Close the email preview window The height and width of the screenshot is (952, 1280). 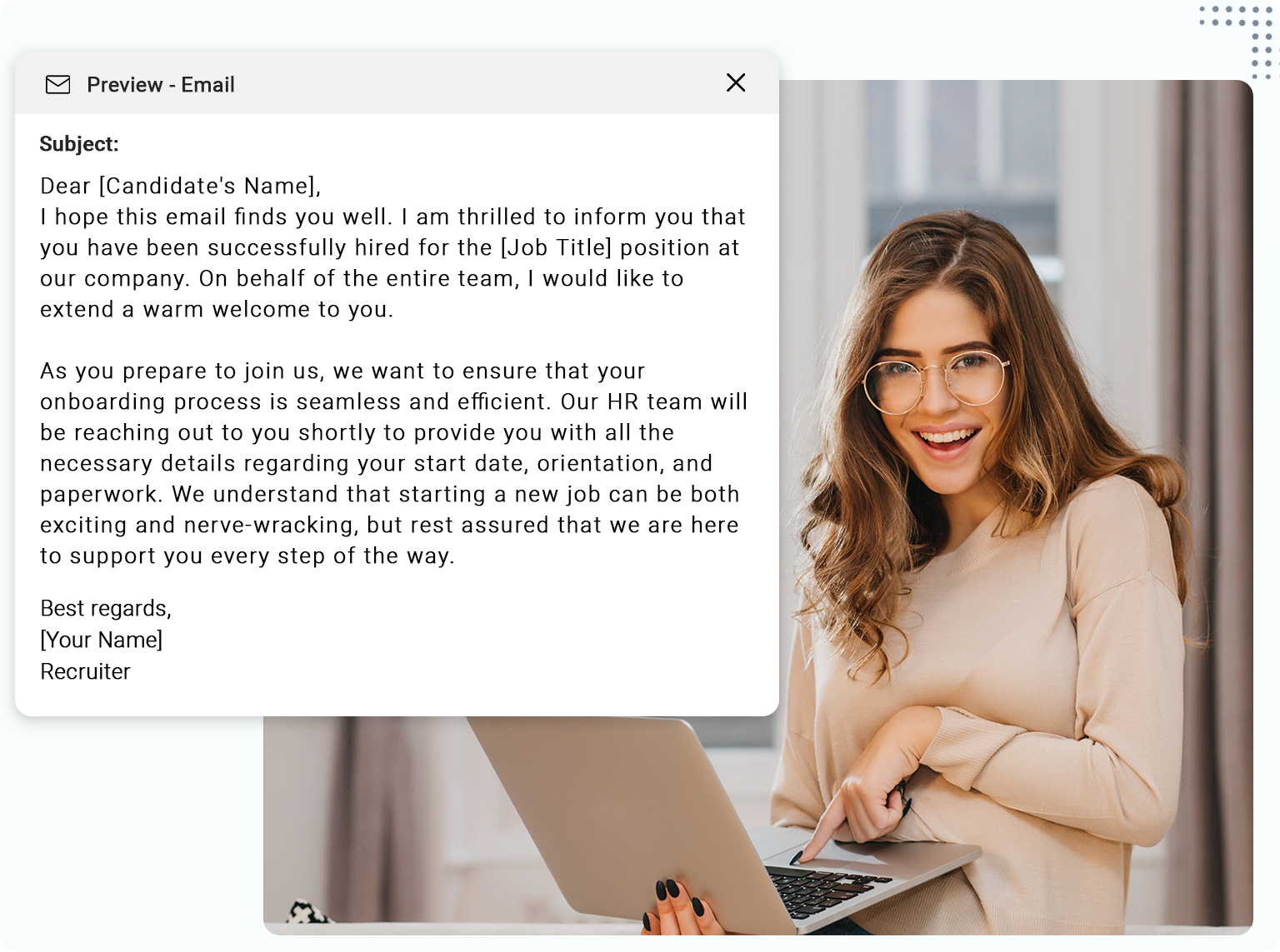point(736,82)
